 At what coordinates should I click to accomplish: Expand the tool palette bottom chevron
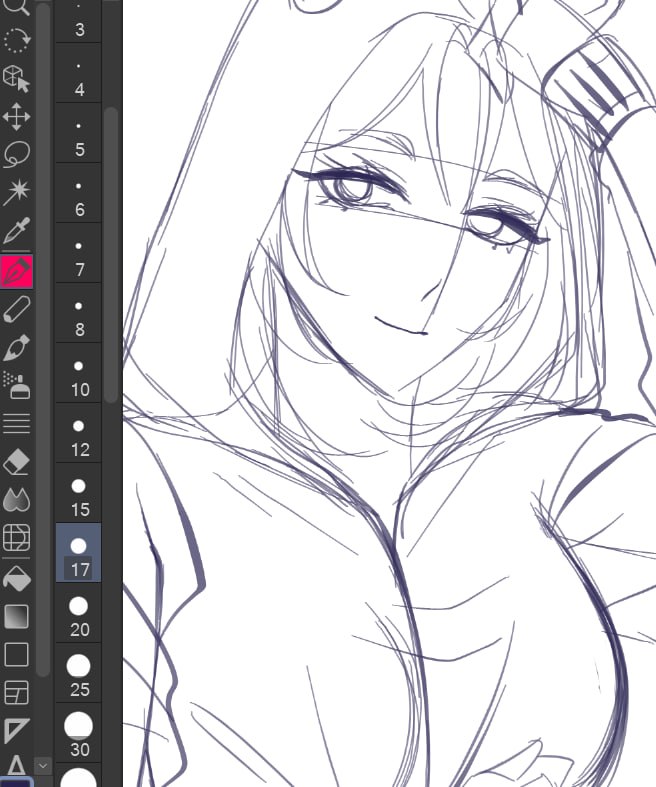pyautogui.click(x=43, y=766)
